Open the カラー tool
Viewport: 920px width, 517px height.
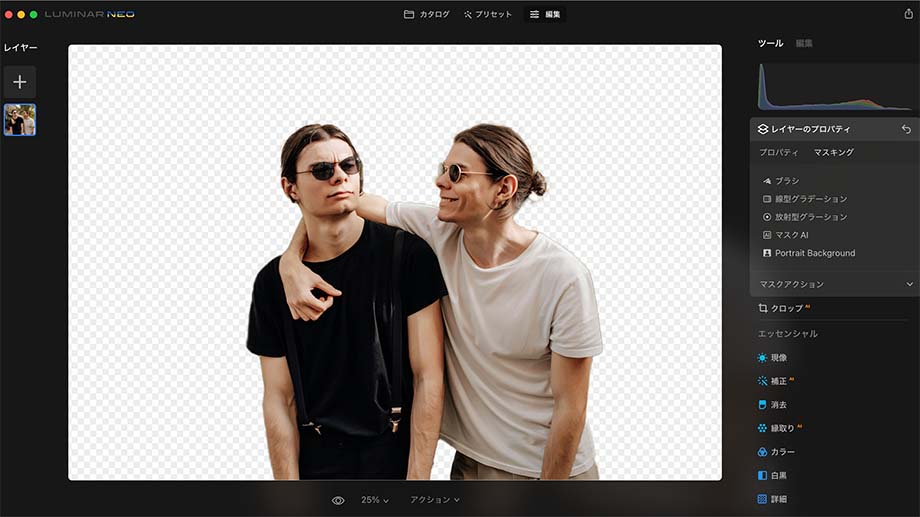pos(776,452)
